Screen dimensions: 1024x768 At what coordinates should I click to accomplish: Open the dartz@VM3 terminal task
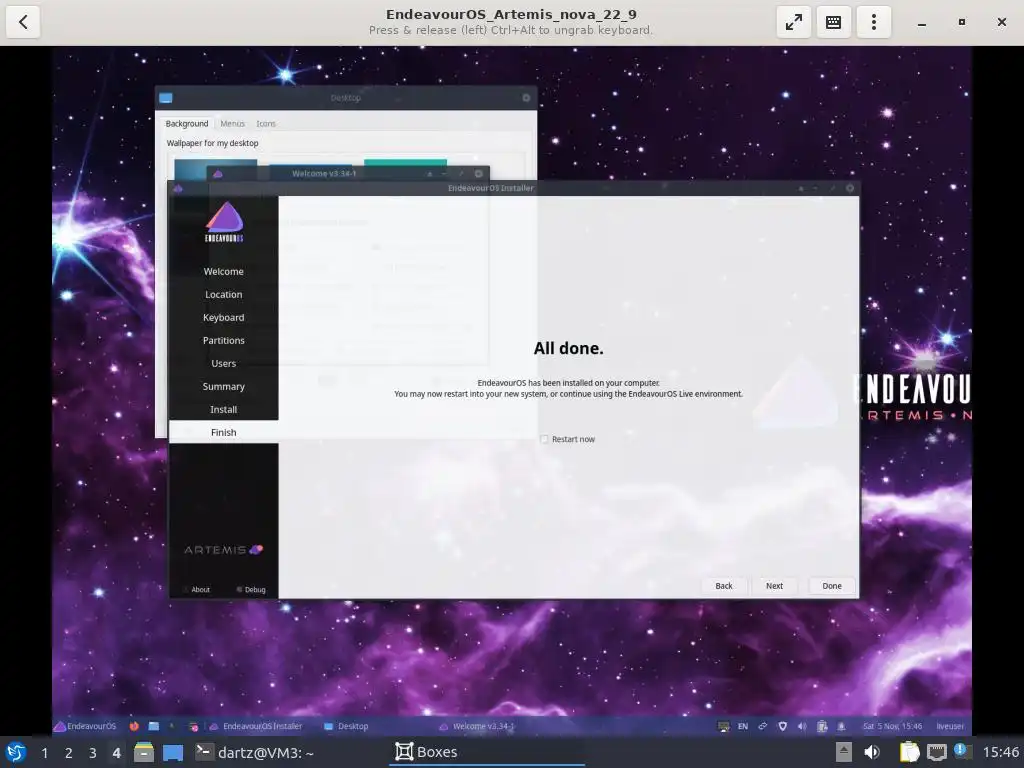[255, 752]
